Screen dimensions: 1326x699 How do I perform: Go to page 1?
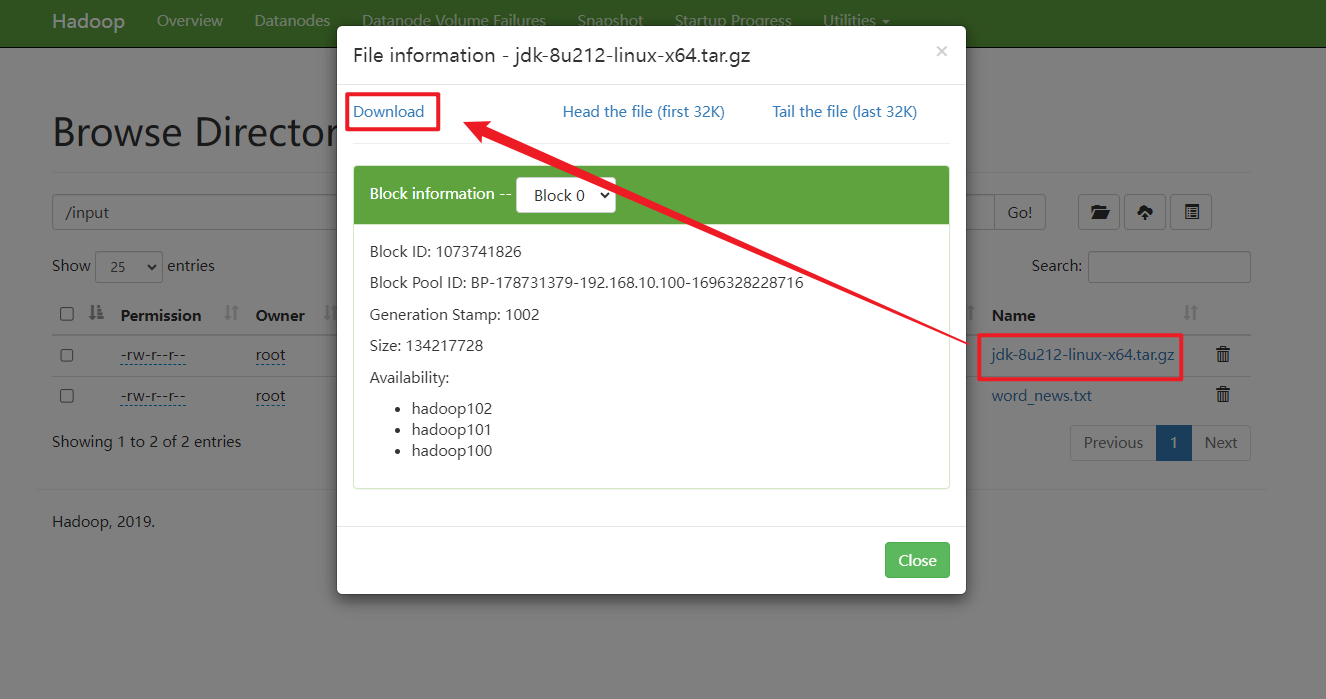(1174, 443)
